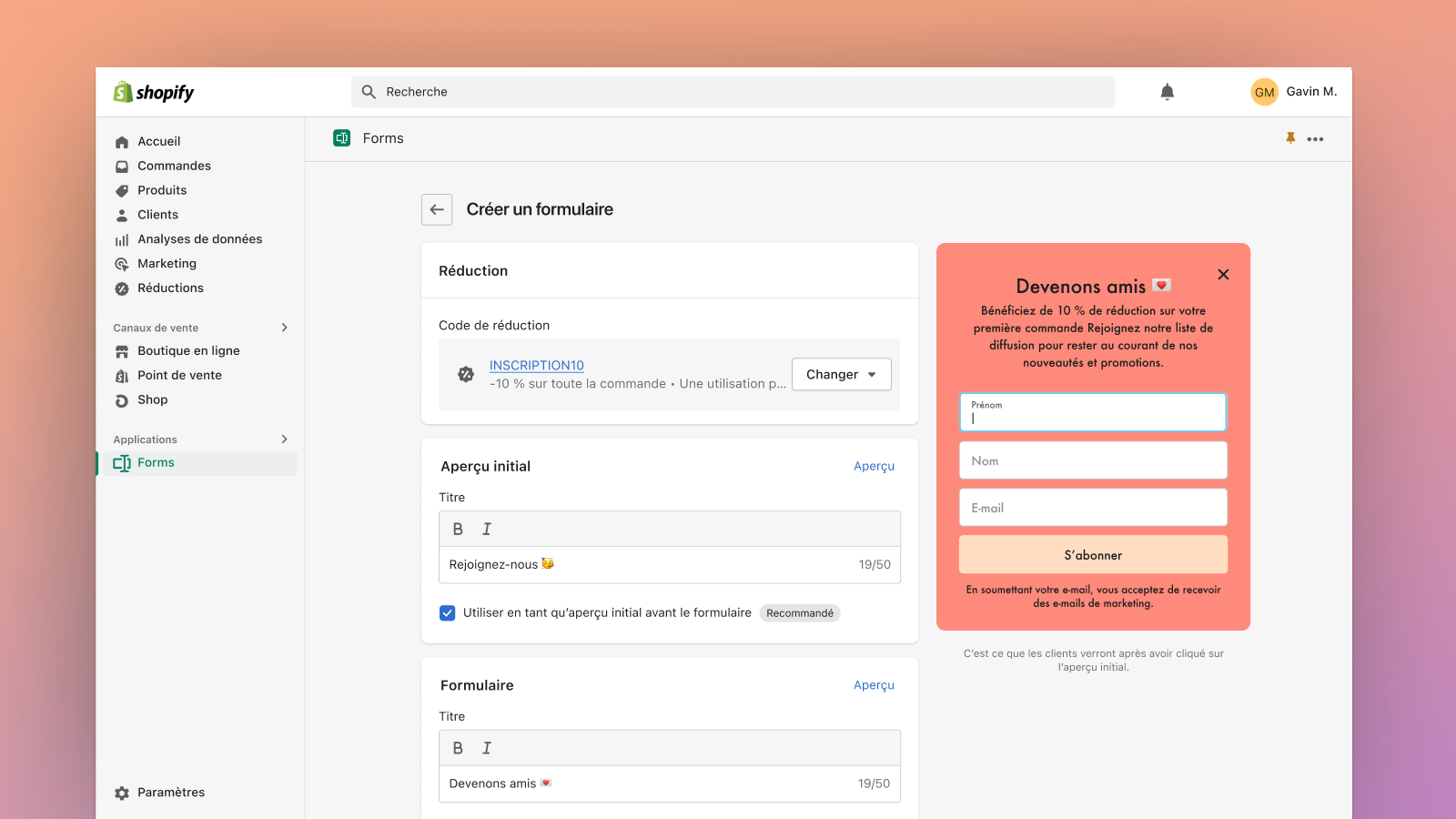Expand Applications chevron

point(285,440)
